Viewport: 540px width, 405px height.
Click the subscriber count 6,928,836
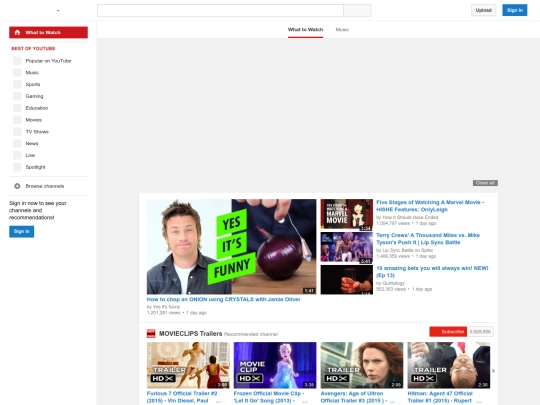pyautogui.click(x=480, y=332)
